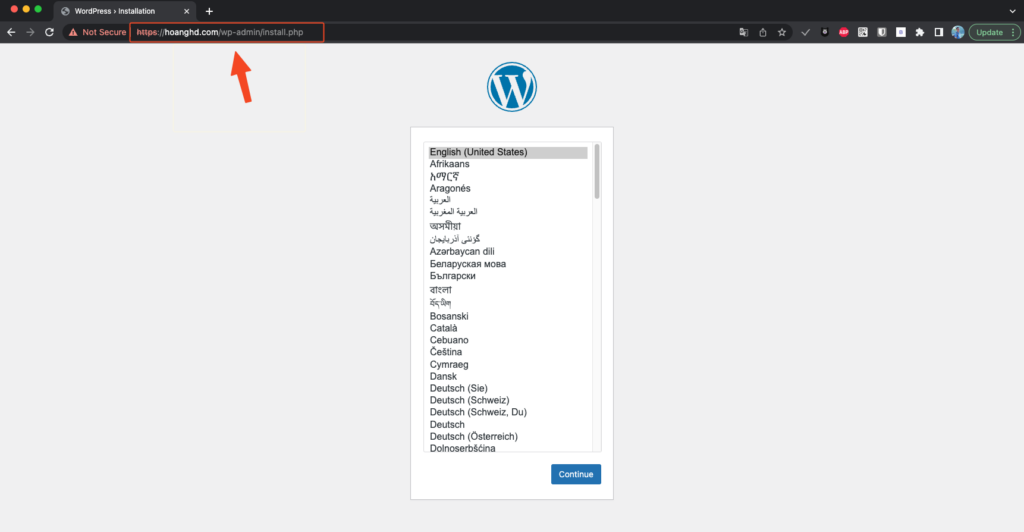
Task: Select Deutsch (Schweiz, Du) language
Action: (478, 412)
